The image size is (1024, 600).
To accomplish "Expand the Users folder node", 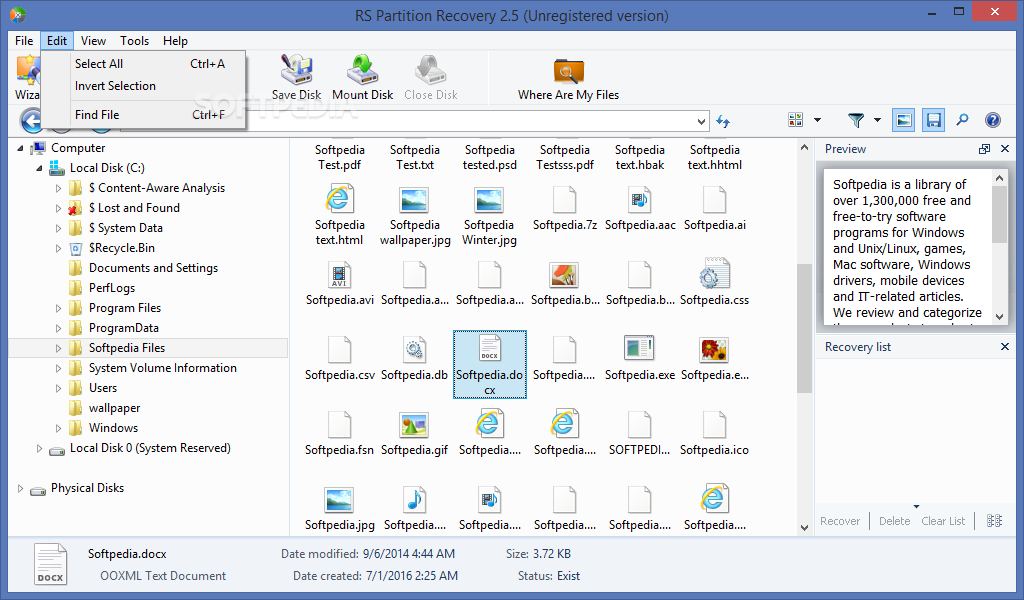I will point(58,388).
